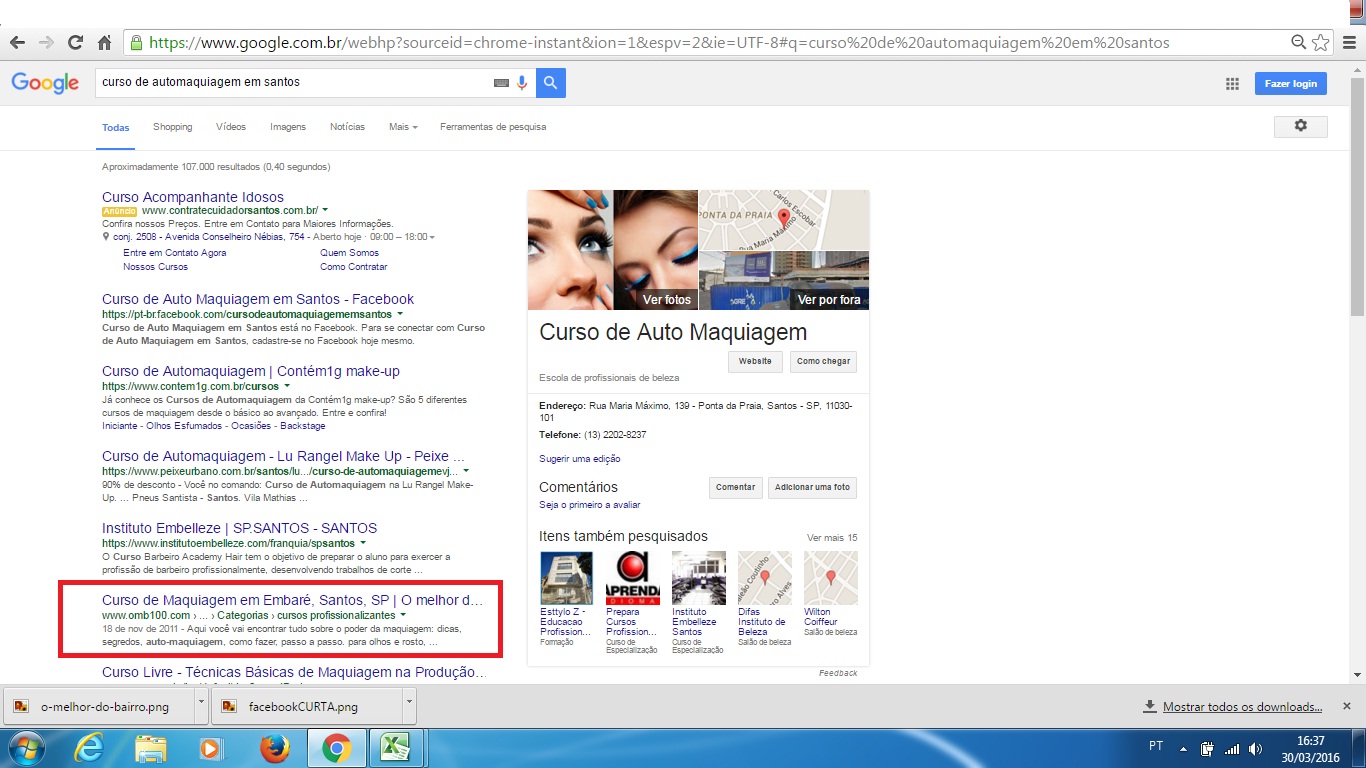Open the browser home page icon
This screenshot has height=768, width=1366.
(x=104, y=43)
